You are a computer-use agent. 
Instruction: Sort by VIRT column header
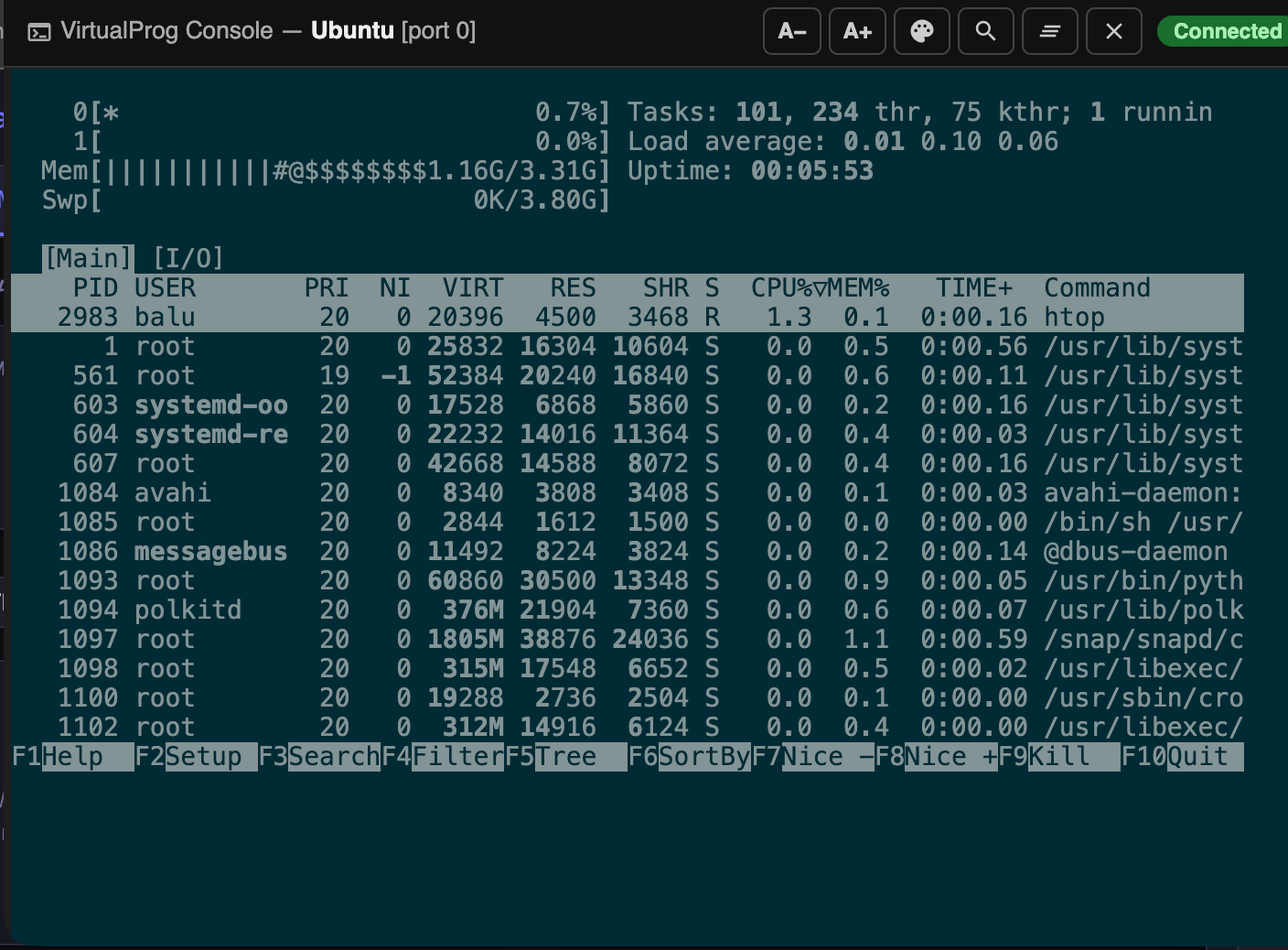pyautogui.click(x=473, y=287)
